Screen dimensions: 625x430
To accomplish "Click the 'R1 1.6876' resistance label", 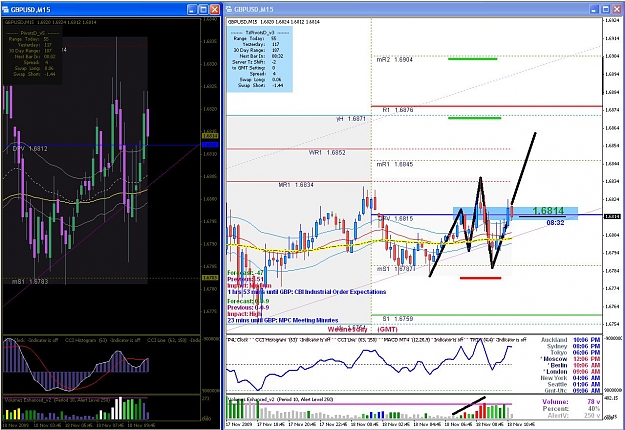I will pos(397,110).
